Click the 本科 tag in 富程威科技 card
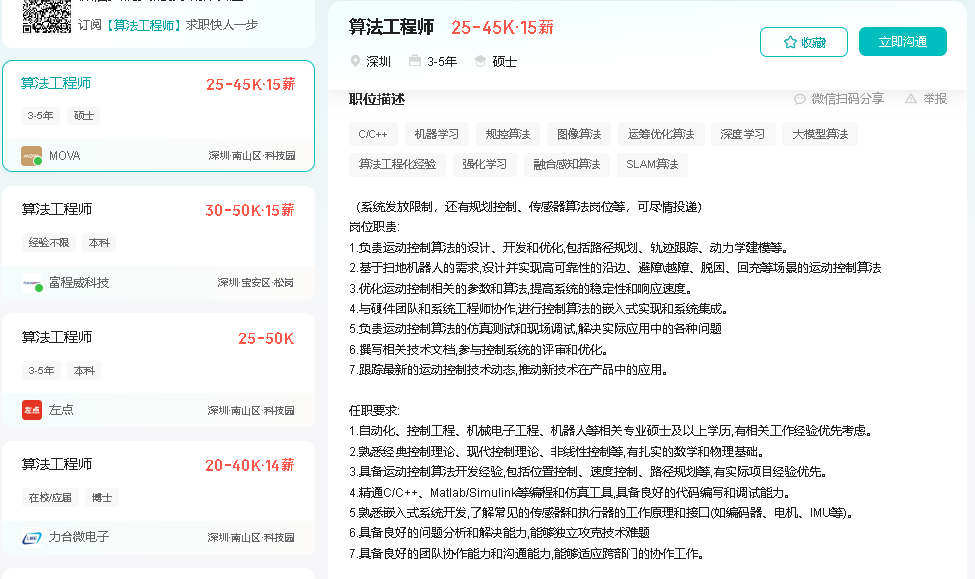The width and height of the screenshot is (975, 579). (99, 243)
